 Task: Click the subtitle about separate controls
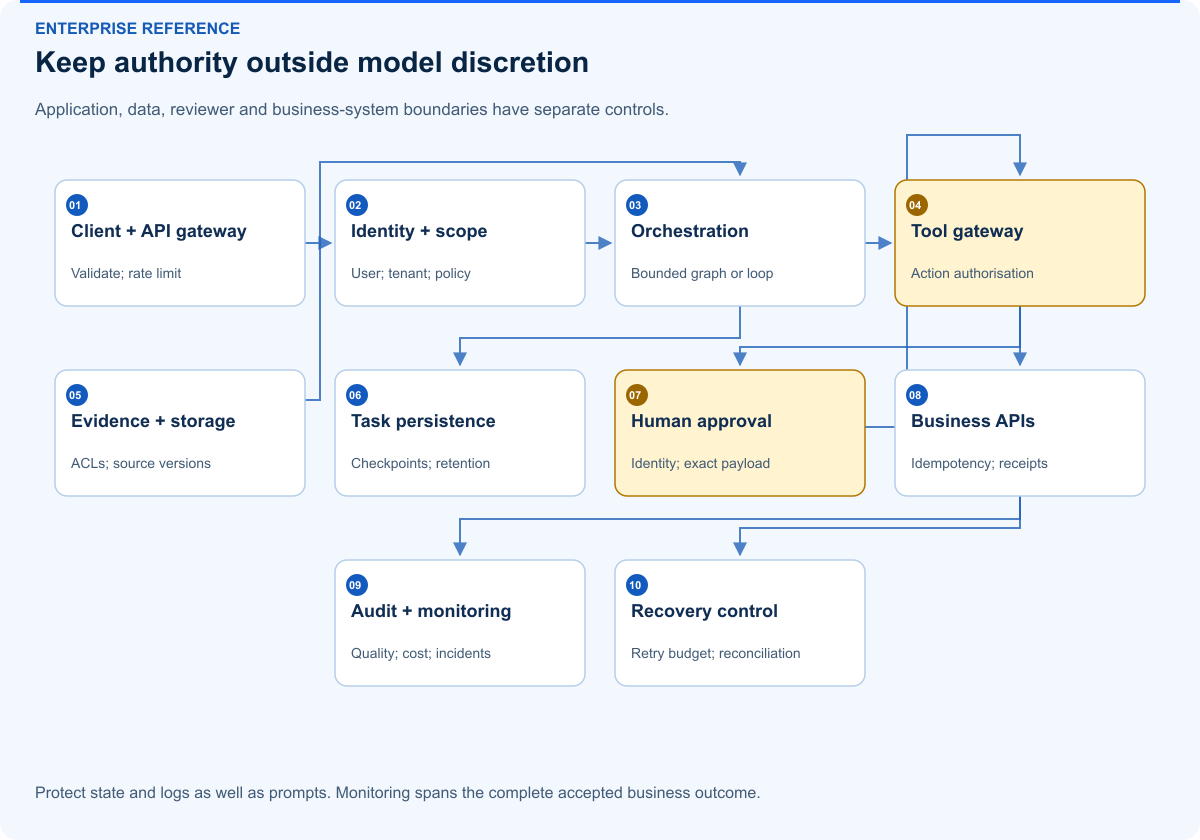click(x=352, y=109)
